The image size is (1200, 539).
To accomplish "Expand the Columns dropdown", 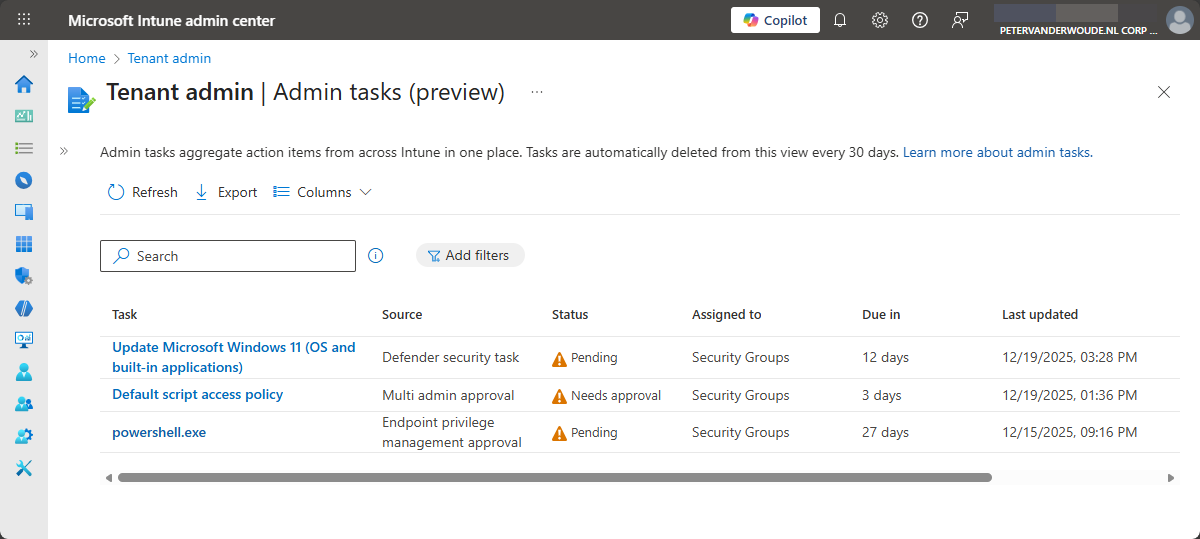I will pos(323,192).
